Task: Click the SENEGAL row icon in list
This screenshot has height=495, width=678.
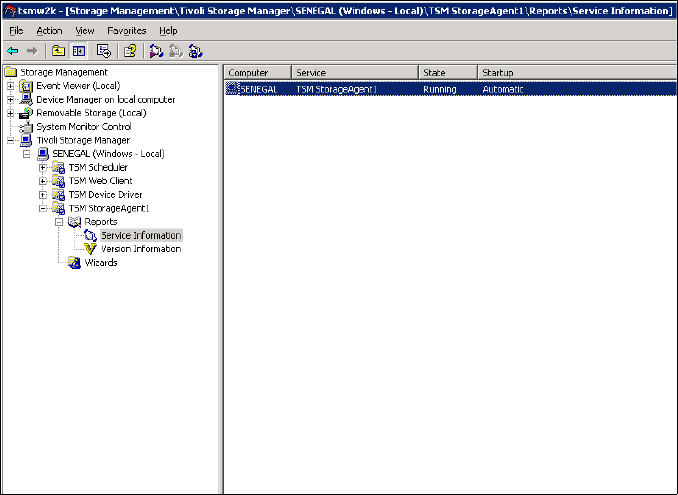Action: click(x=232, y=89)
